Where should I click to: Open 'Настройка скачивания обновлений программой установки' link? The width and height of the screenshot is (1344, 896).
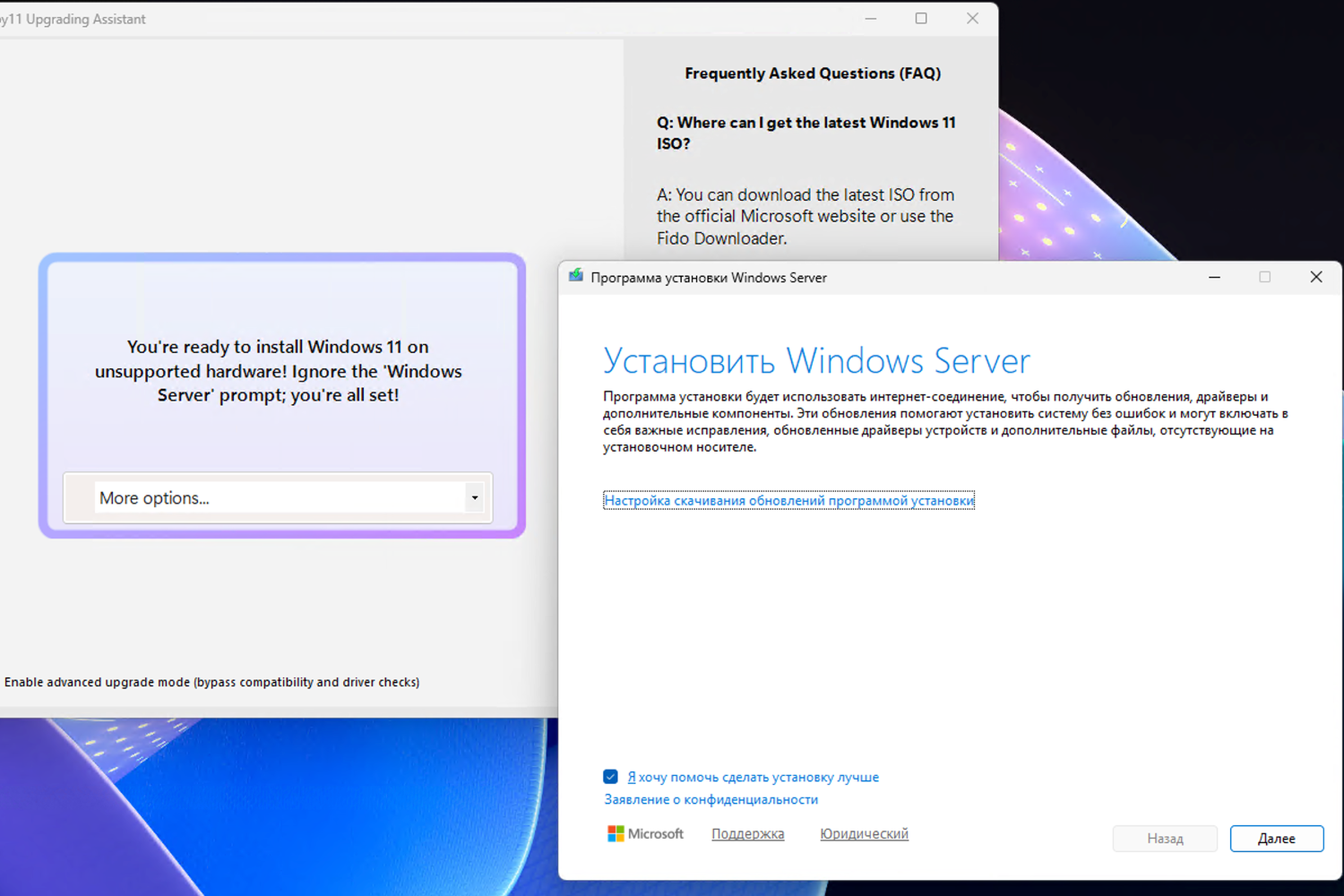pyautogui.click(x=788, y=501)
